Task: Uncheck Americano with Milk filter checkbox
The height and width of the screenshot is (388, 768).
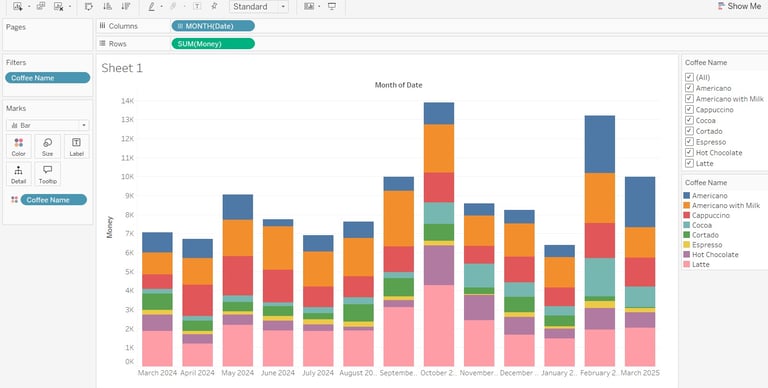Action: [x=689, y=99]
